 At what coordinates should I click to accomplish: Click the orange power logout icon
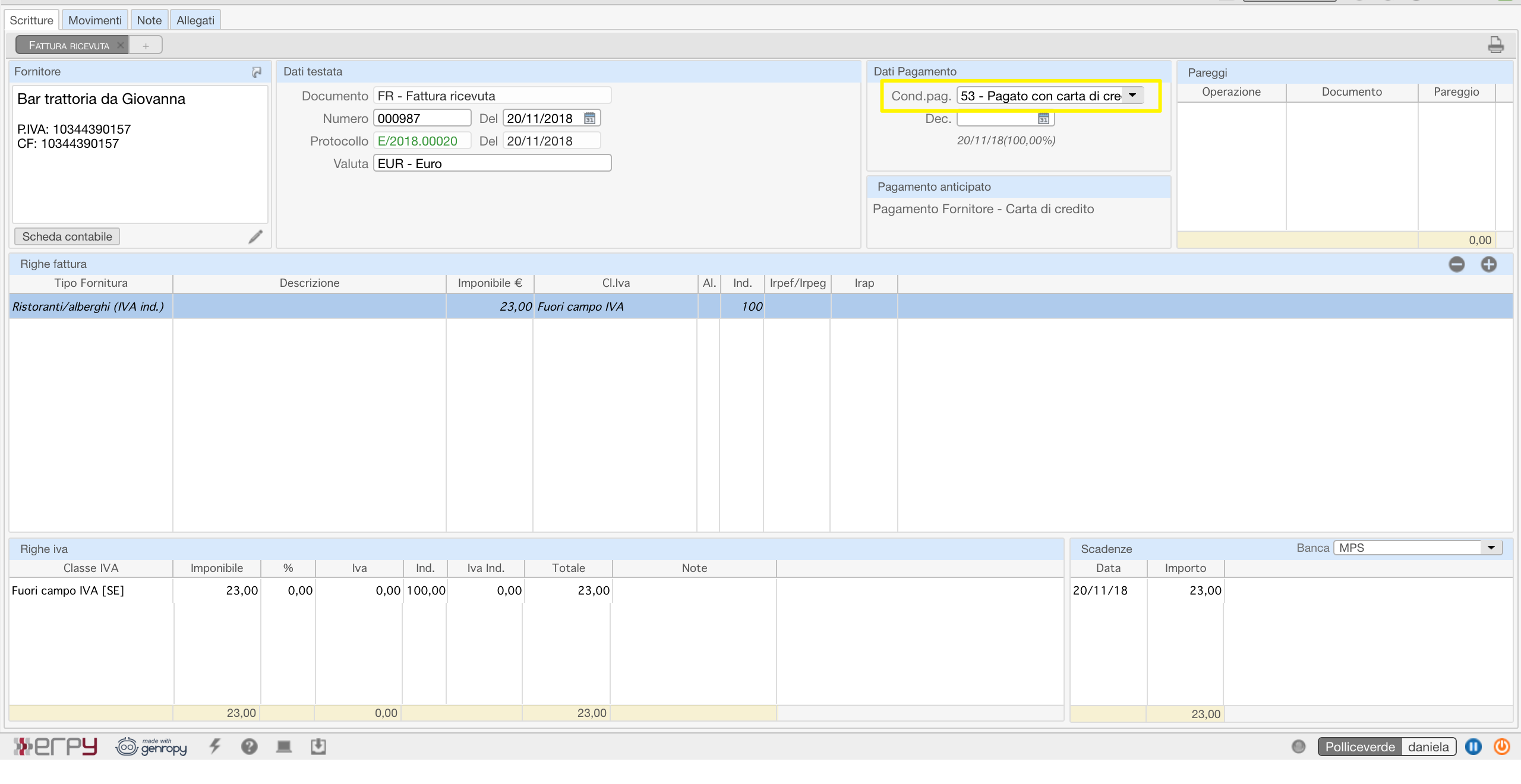click(1501, 746)
